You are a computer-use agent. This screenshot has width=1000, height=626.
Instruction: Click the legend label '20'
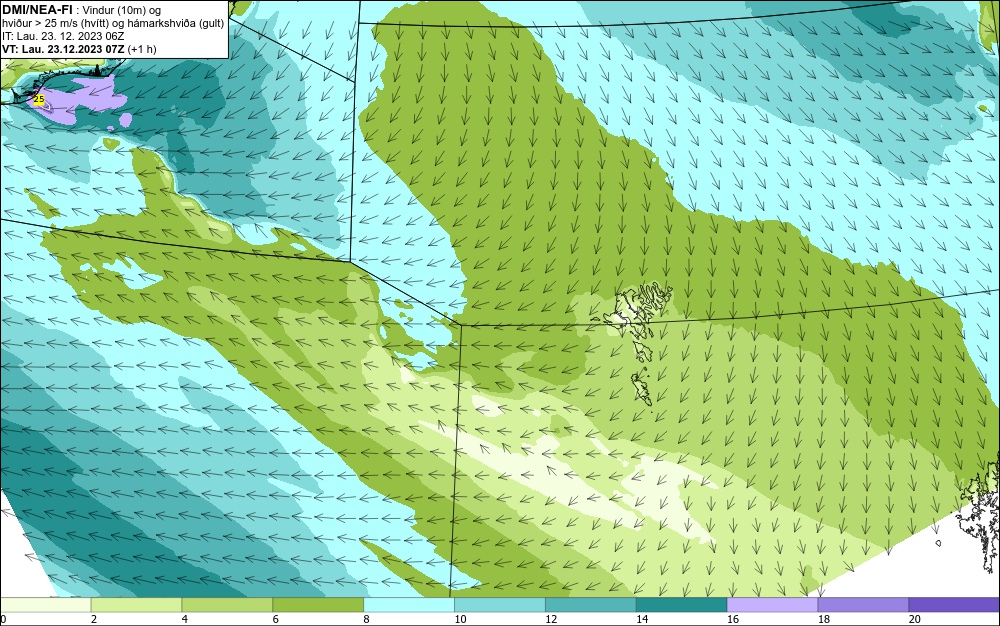pyautogui.click(x=915, y=619)
